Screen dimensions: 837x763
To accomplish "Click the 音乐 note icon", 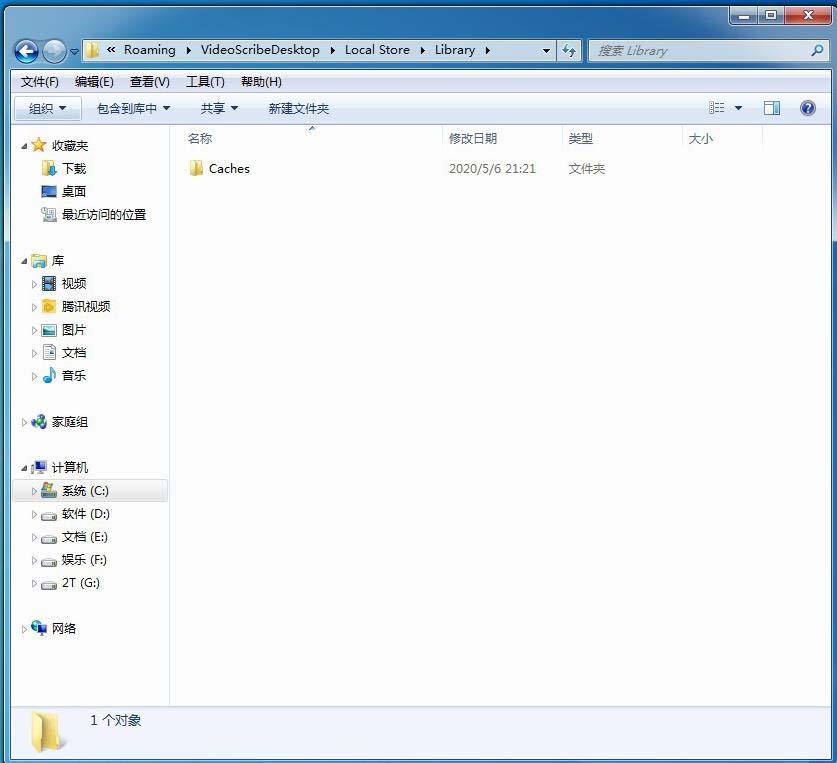I will [x=49, y=375].
